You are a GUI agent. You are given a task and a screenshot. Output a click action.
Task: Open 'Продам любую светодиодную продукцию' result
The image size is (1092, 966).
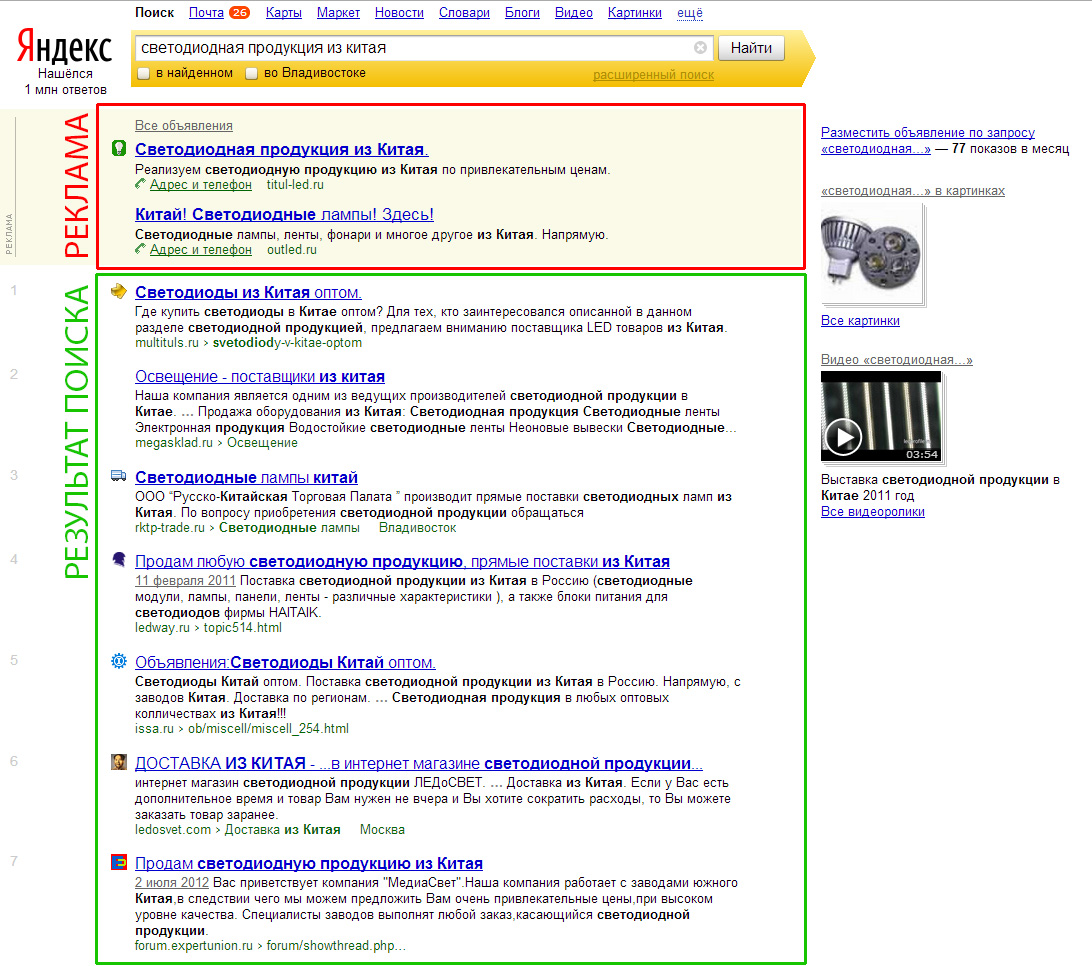403,561
